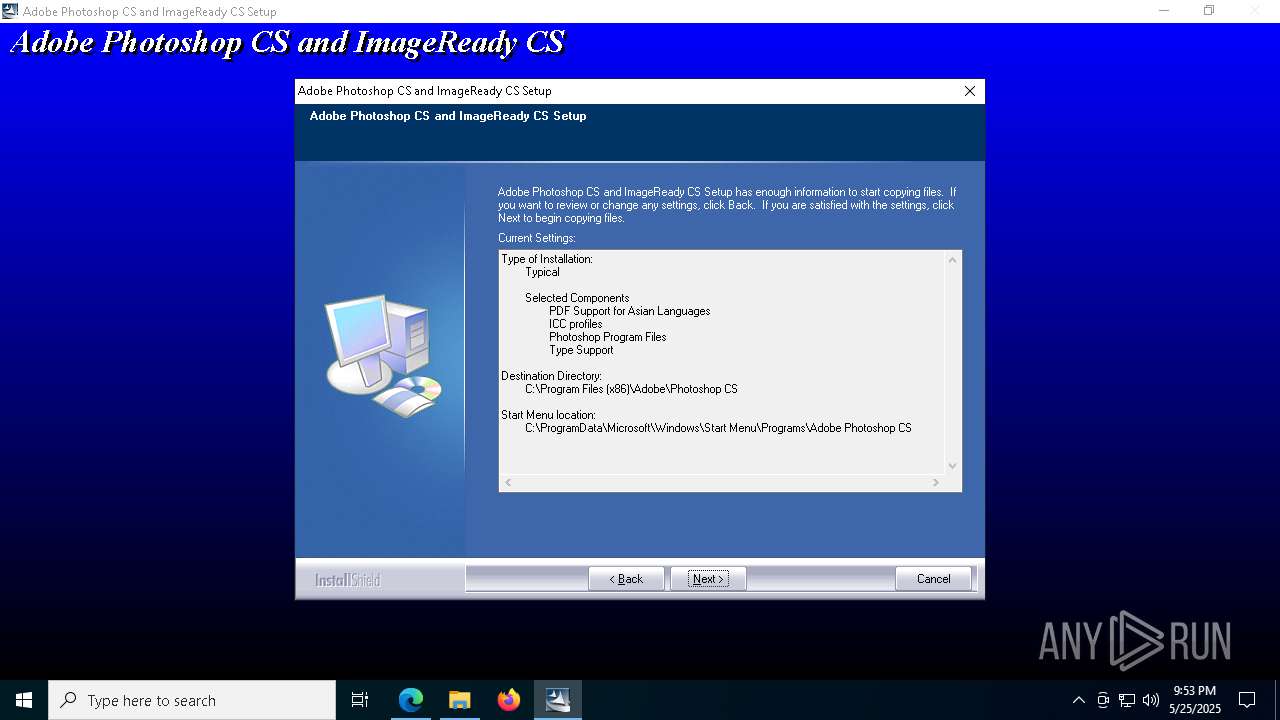Close the setup dialog window
Viewport: 1280px width, 720px height.
click(969, 91)
